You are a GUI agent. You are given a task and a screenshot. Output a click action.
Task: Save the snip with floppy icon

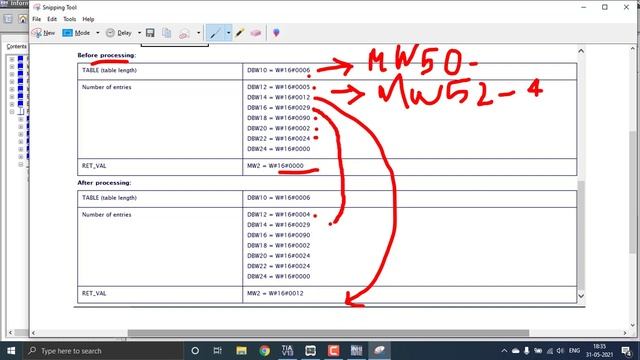150,33
